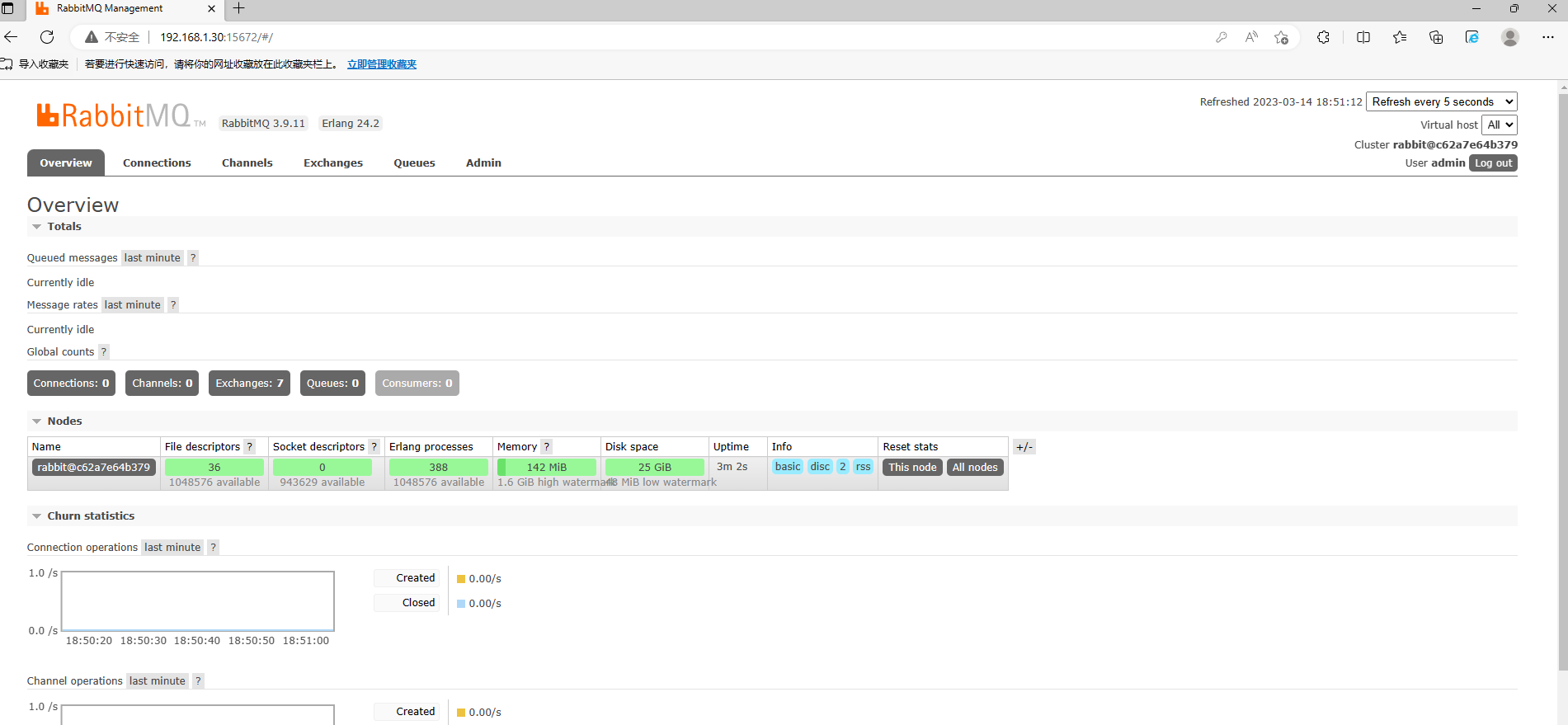Click the disc info tag
The height and width of the screenshot is (725, 1568).
click(820, 467)
